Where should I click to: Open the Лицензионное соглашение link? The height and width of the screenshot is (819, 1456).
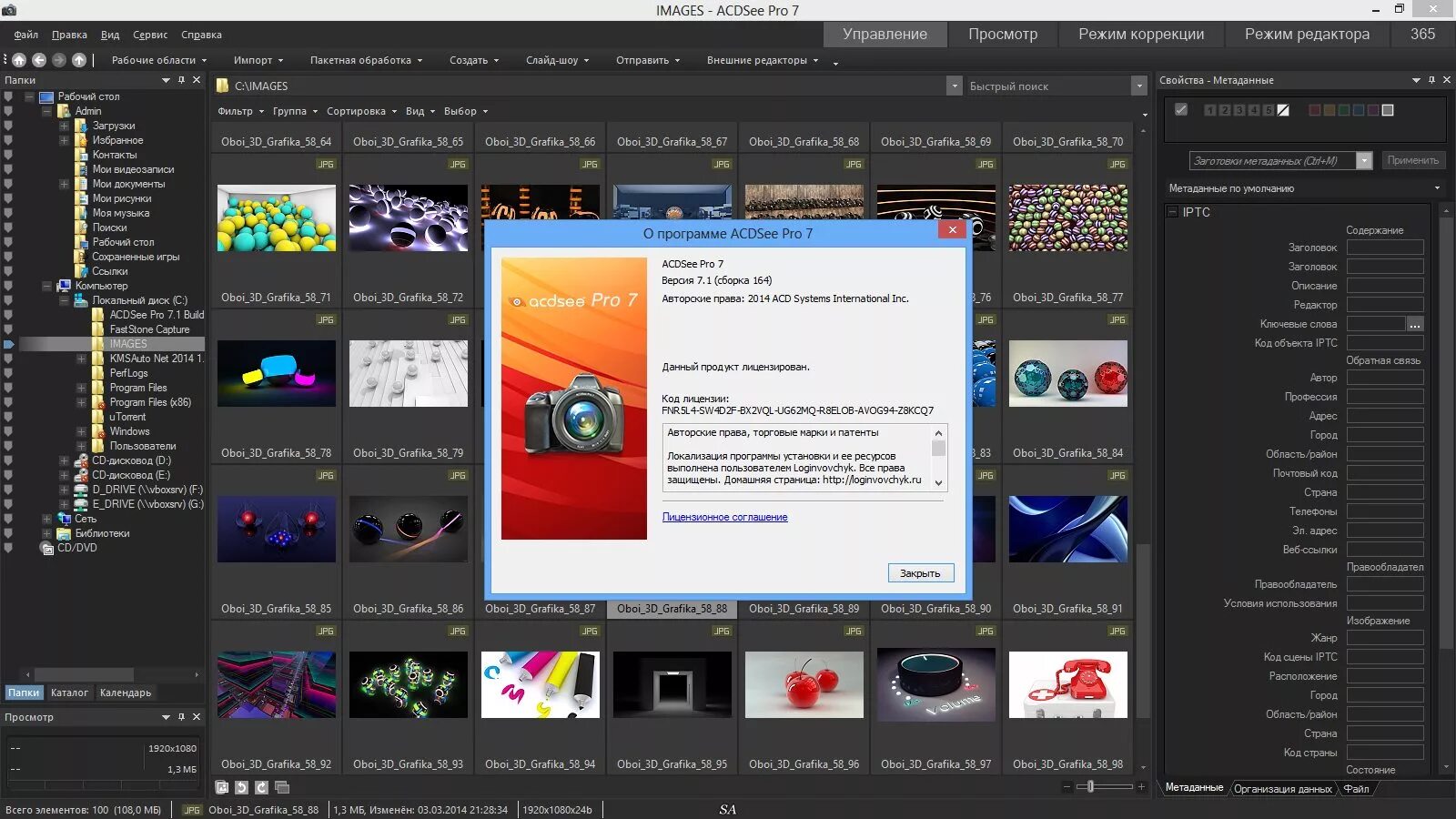point(724,517)
